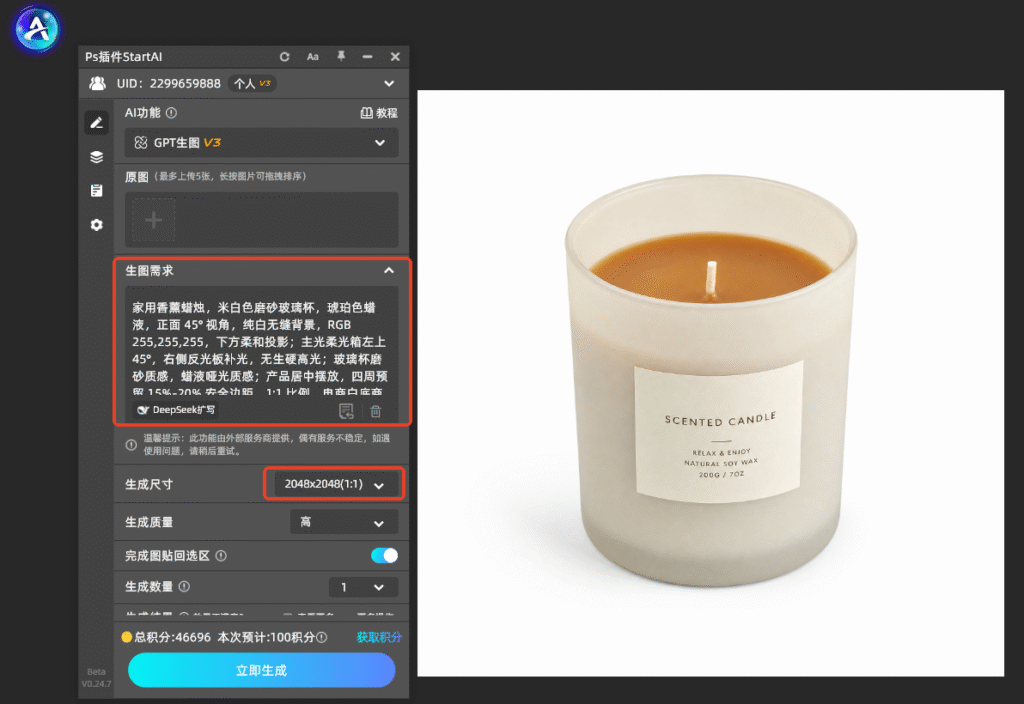Click the 生成尺寸 label
The image size is (1024, 704).
pos(149,485)
